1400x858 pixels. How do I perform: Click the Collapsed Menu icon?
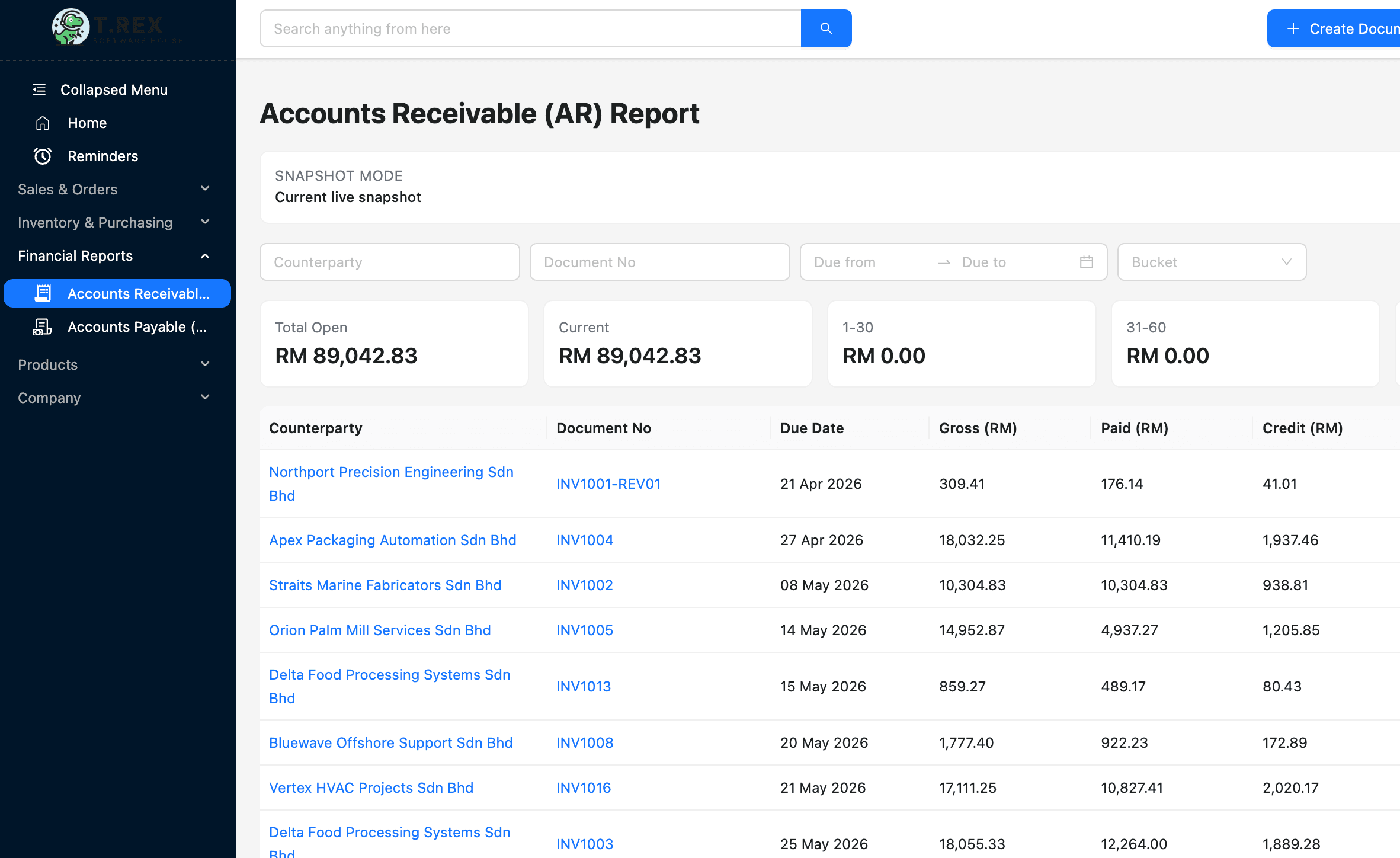(39, 89)
